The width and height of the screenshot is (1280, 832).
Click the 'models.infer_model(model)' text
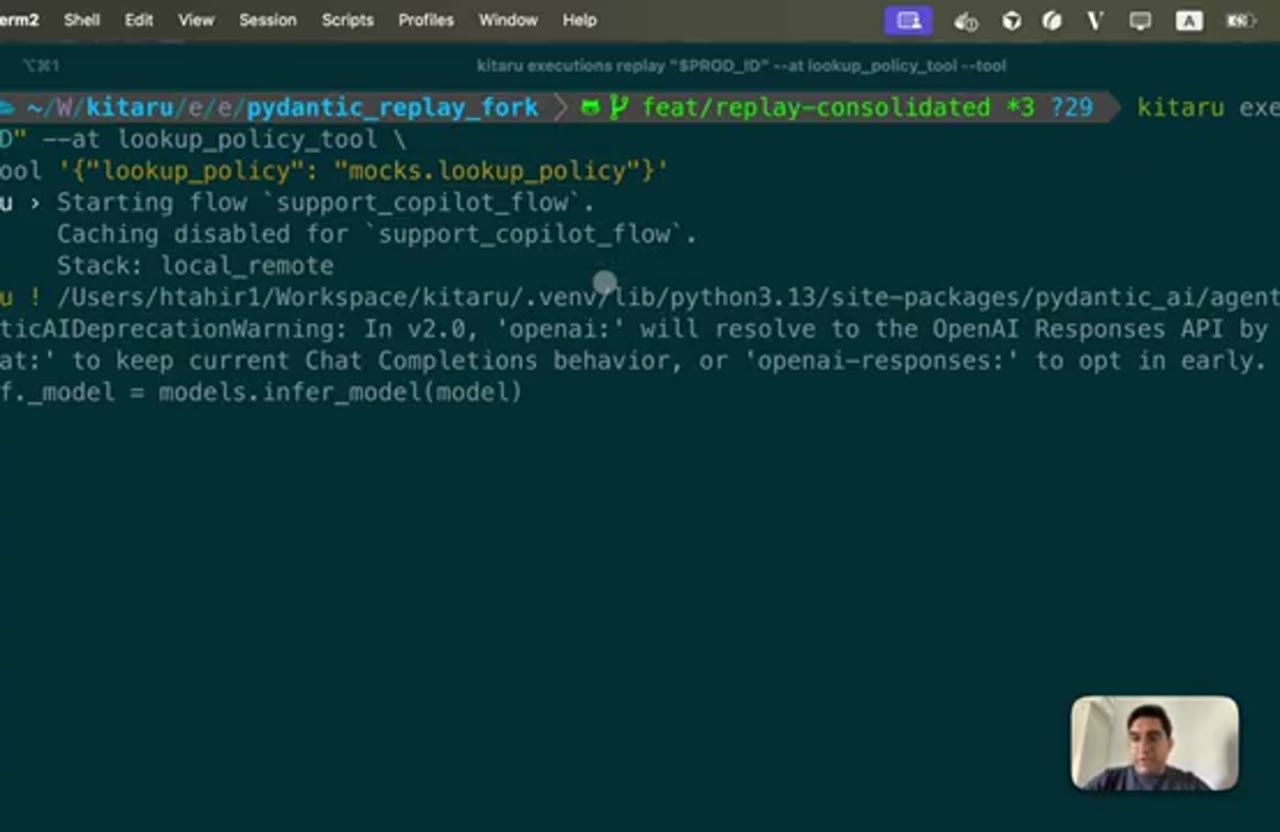point(340,392)
